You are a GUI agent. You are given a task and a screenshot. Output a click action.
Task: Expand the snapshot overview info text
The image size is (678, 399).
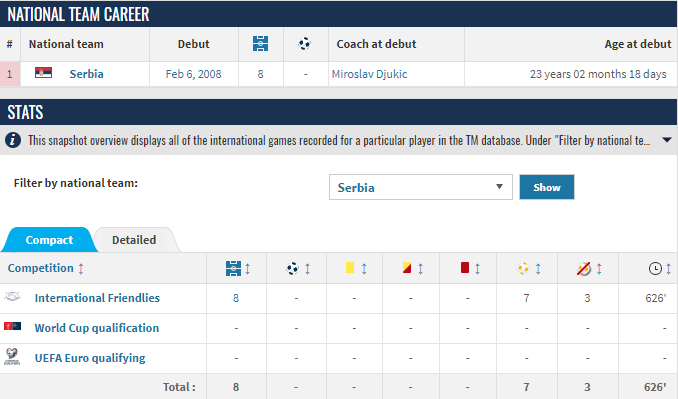coord(667,140)
